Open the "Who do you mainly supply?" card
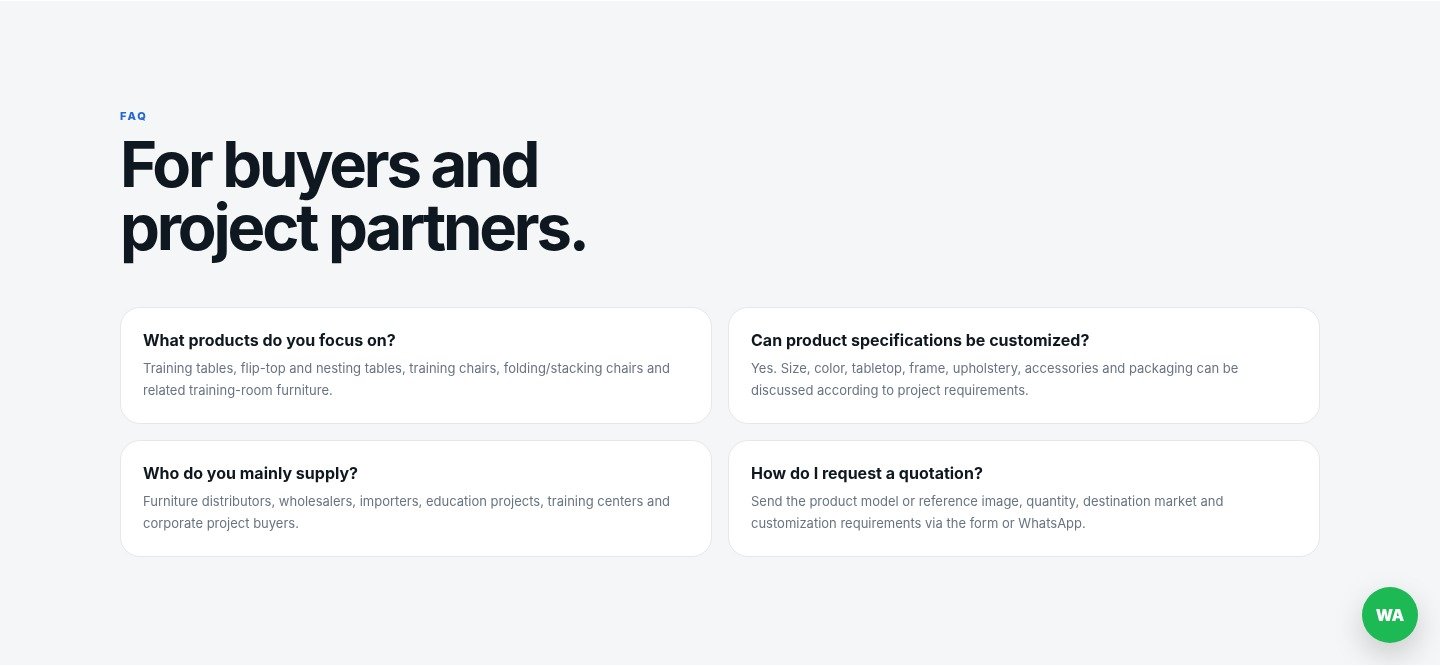 pos(416,498)
